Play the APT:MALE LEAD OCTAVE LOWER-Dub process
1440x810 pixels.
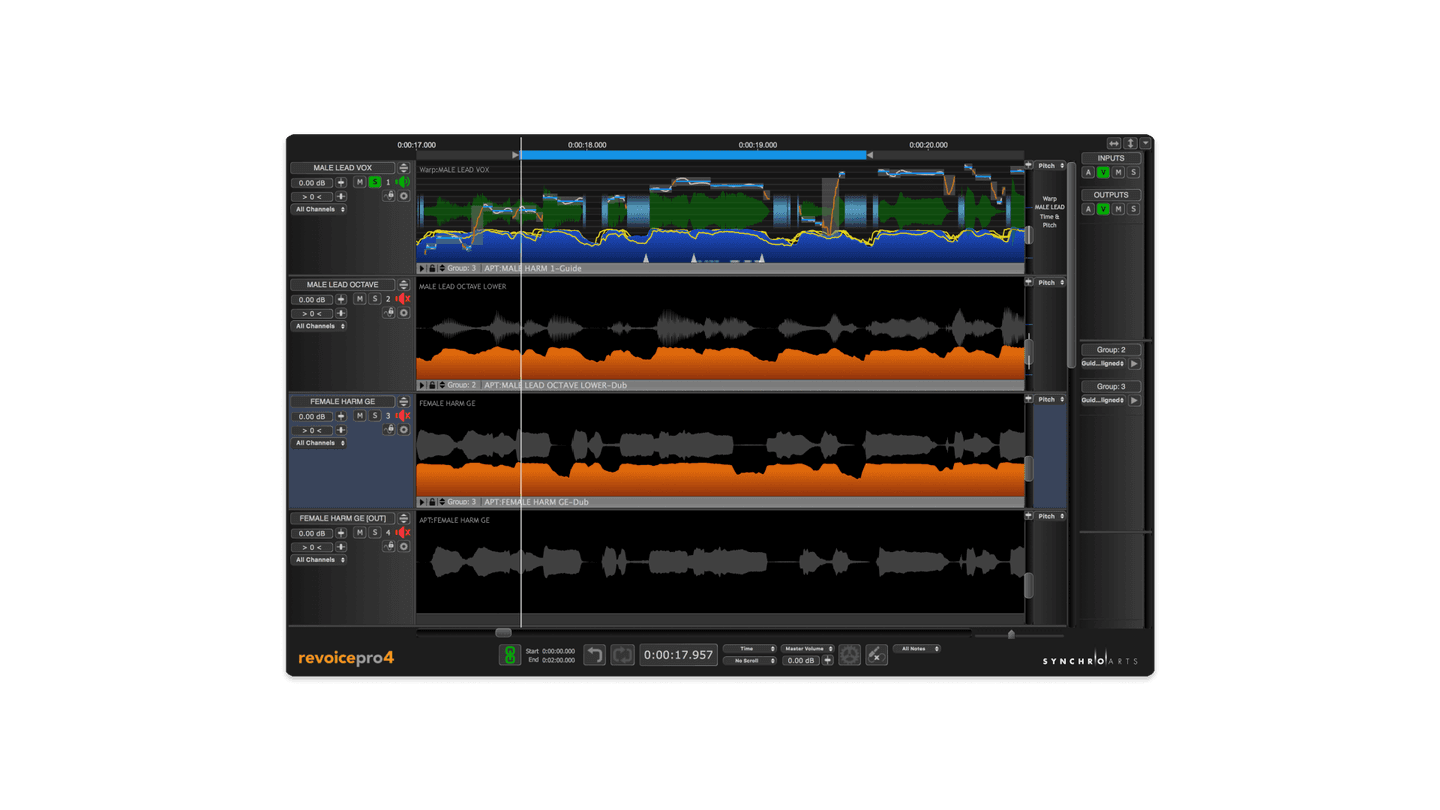tap(422, 385)
